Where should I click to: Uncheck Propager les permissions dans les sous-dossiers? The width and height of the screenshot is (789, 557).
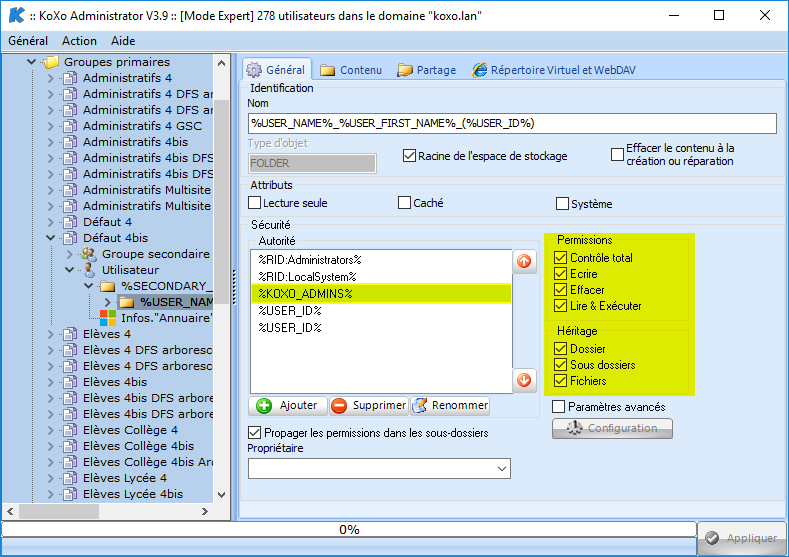[255, 433]
